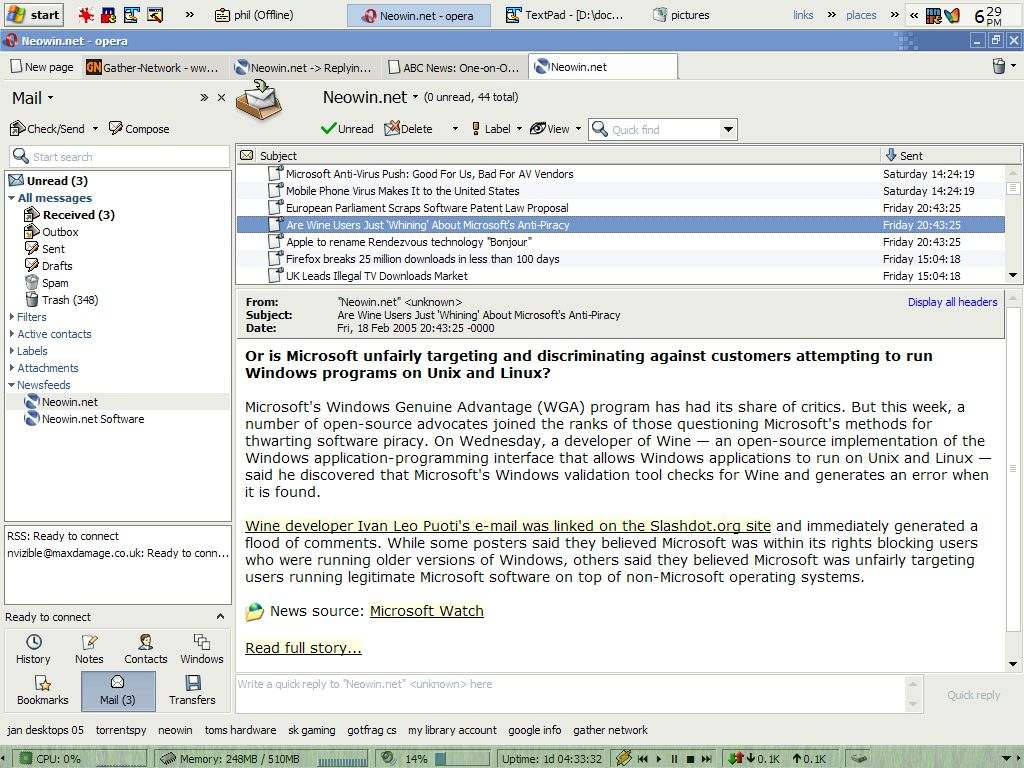Click the stop playback control in bottom bar
1024x768 pixels.
click(x=690, y=758)
